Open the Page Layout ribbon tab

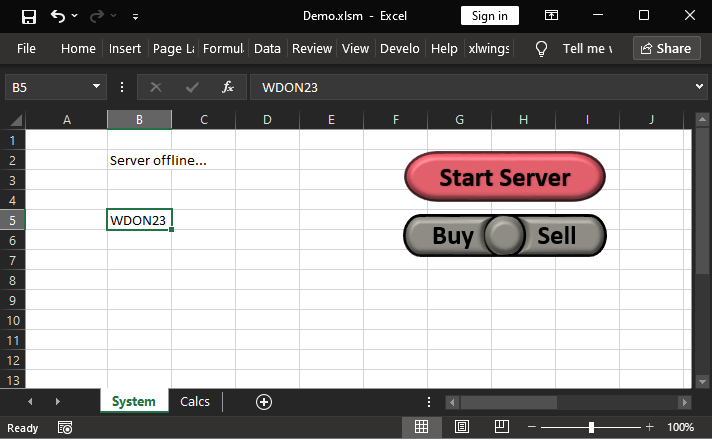(173, 49)
